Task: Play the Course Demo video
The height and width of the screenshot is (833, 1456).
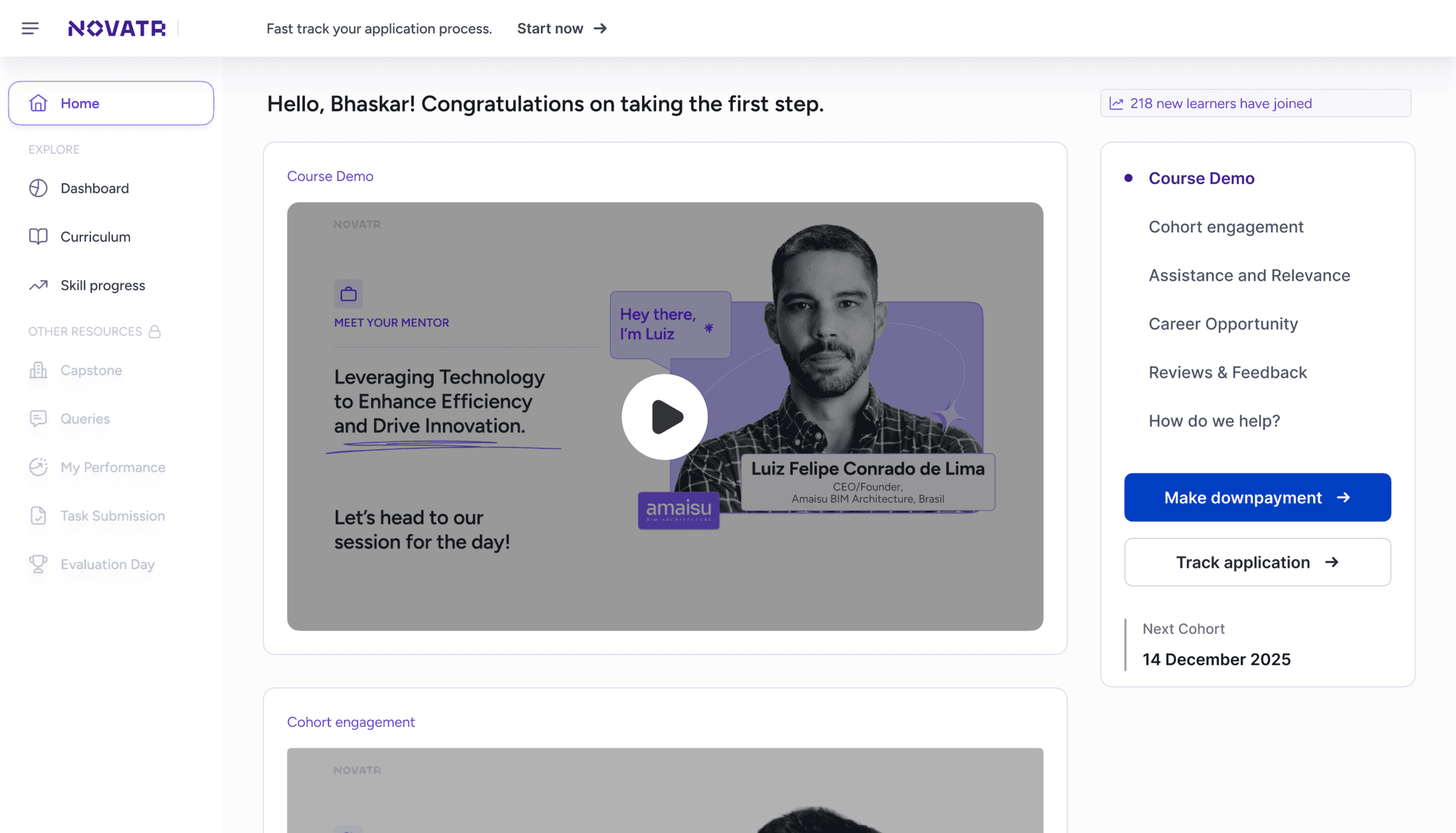Action: click(665, 417)
